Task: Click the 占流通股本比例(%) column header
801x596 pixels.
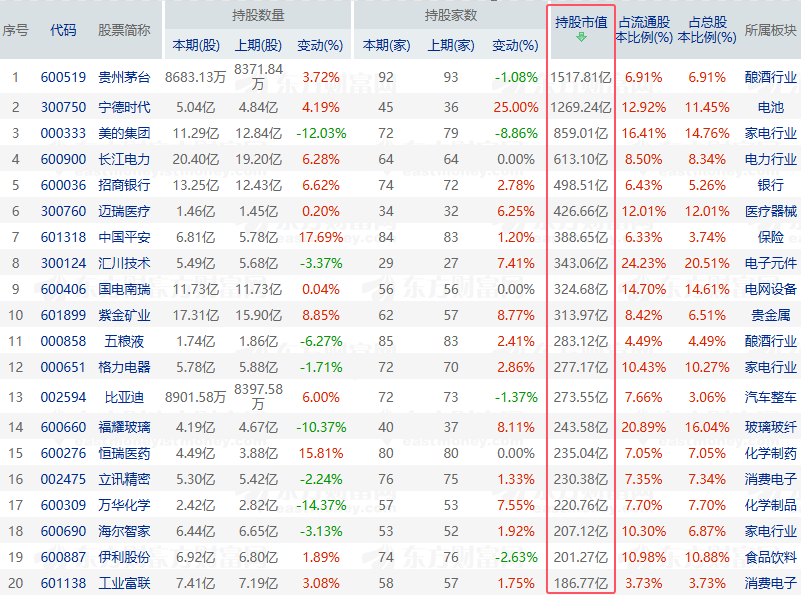Action: pos(644,30)
